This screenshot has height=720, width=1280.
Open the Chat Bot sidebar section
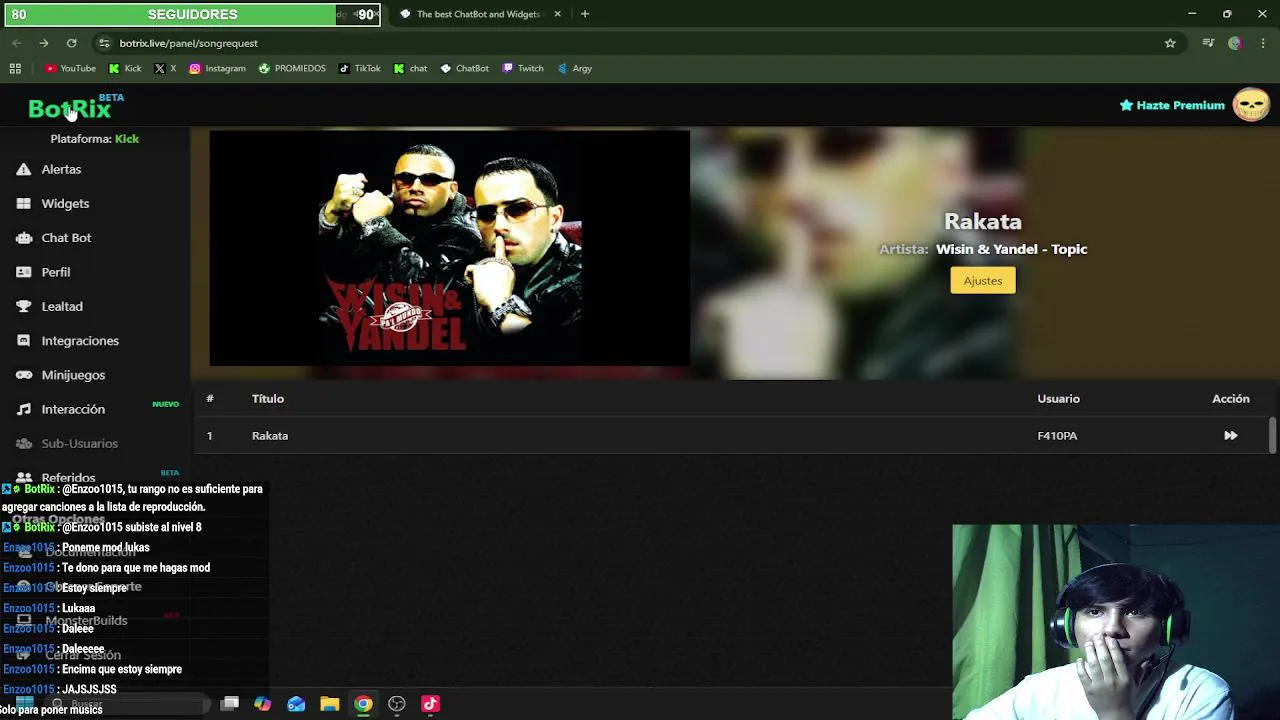66,238
